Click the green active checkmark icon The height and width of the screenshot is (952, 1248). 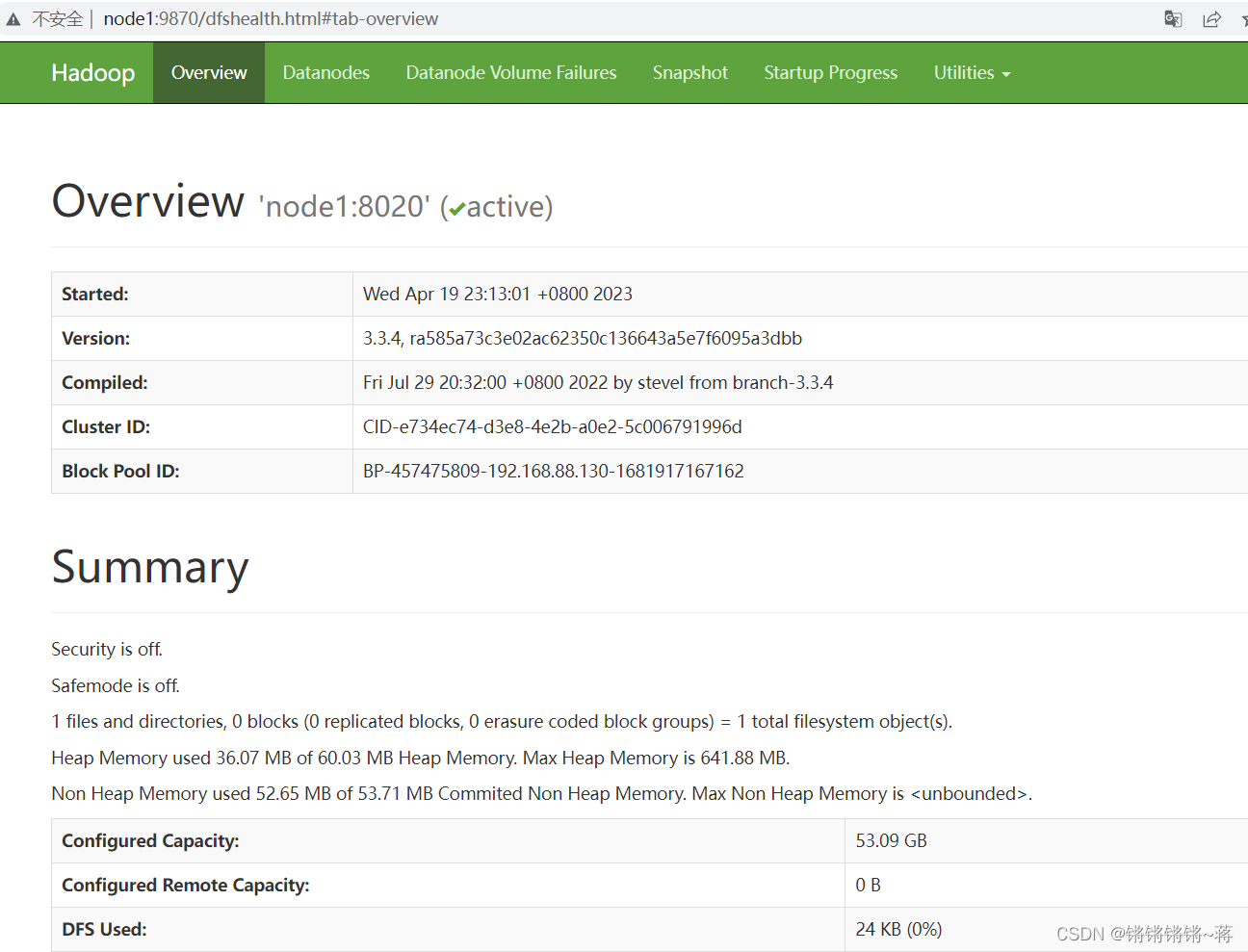click(457, 209)
